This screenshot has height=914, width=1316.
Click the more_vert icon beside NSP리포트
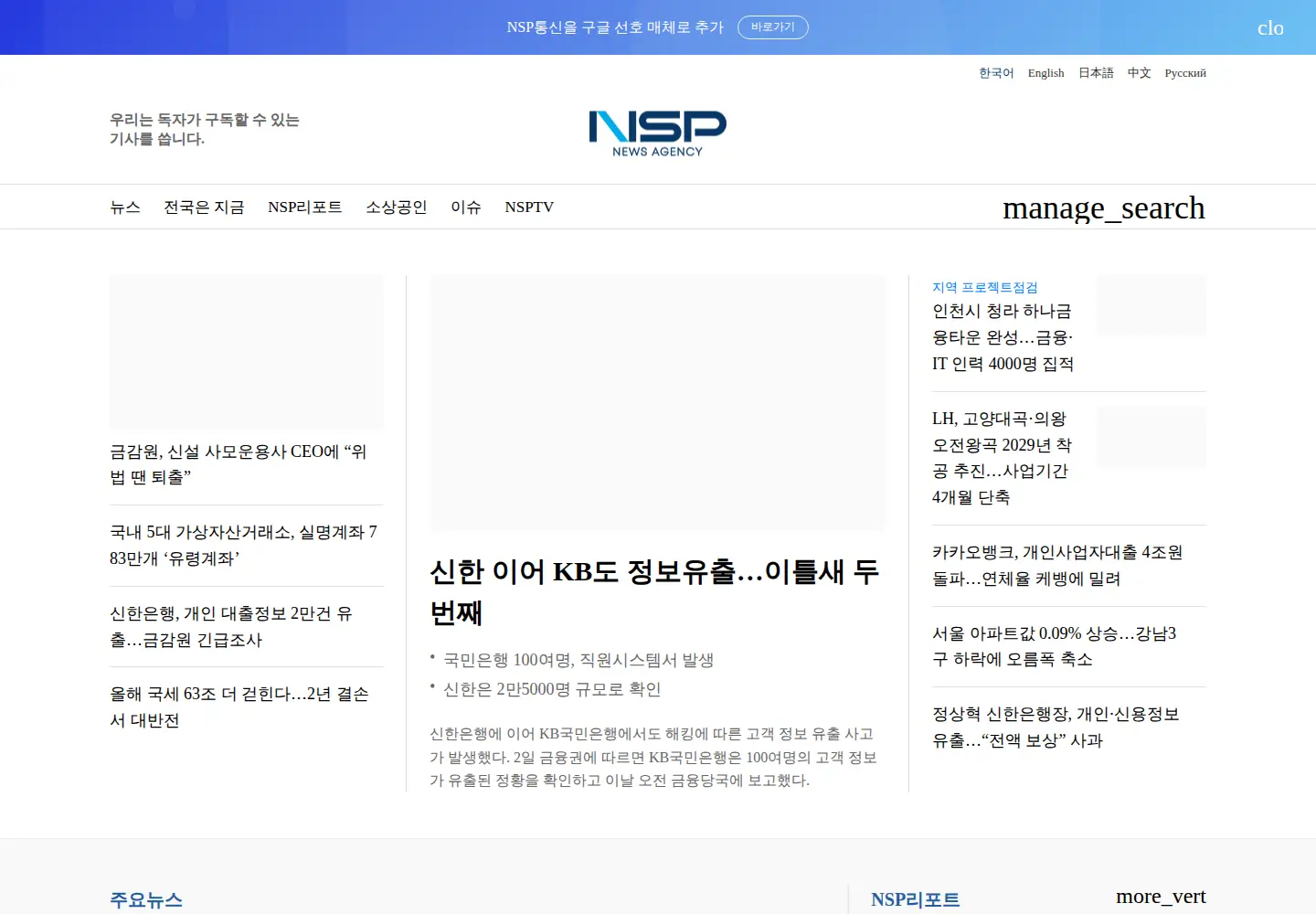tap(1161, 897)
